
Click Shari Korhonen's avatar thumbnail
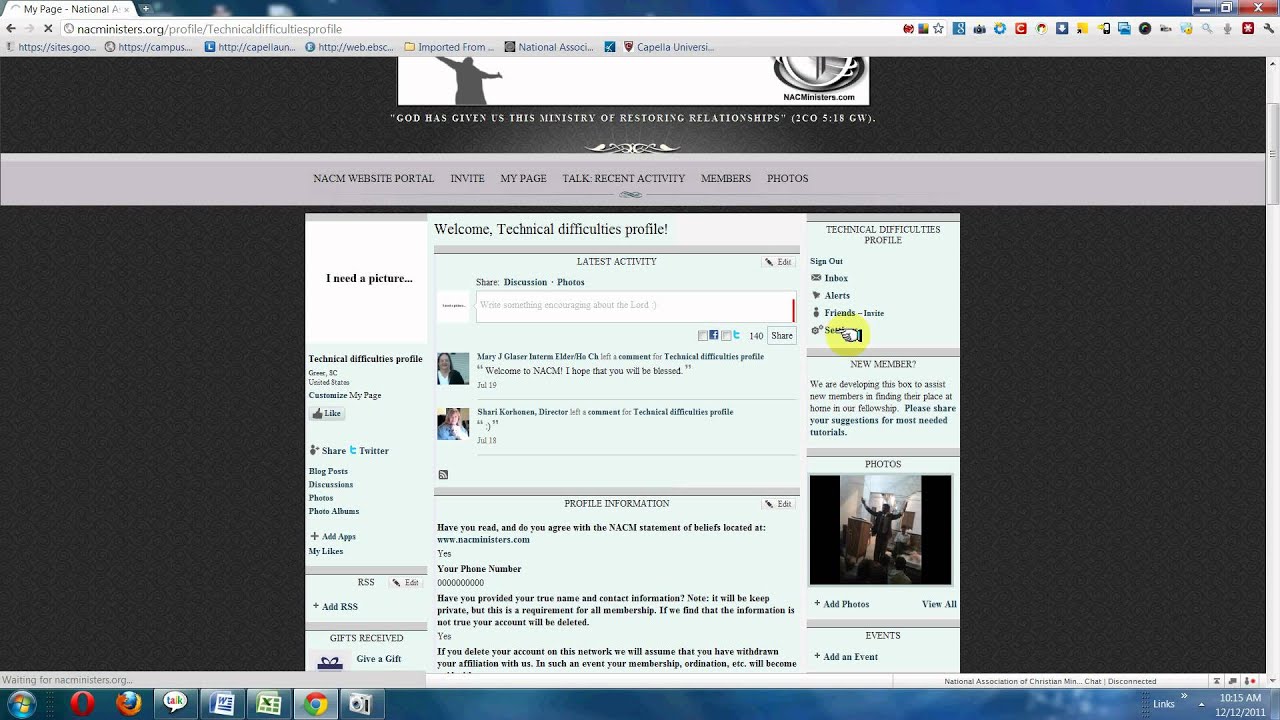point(453,423)
